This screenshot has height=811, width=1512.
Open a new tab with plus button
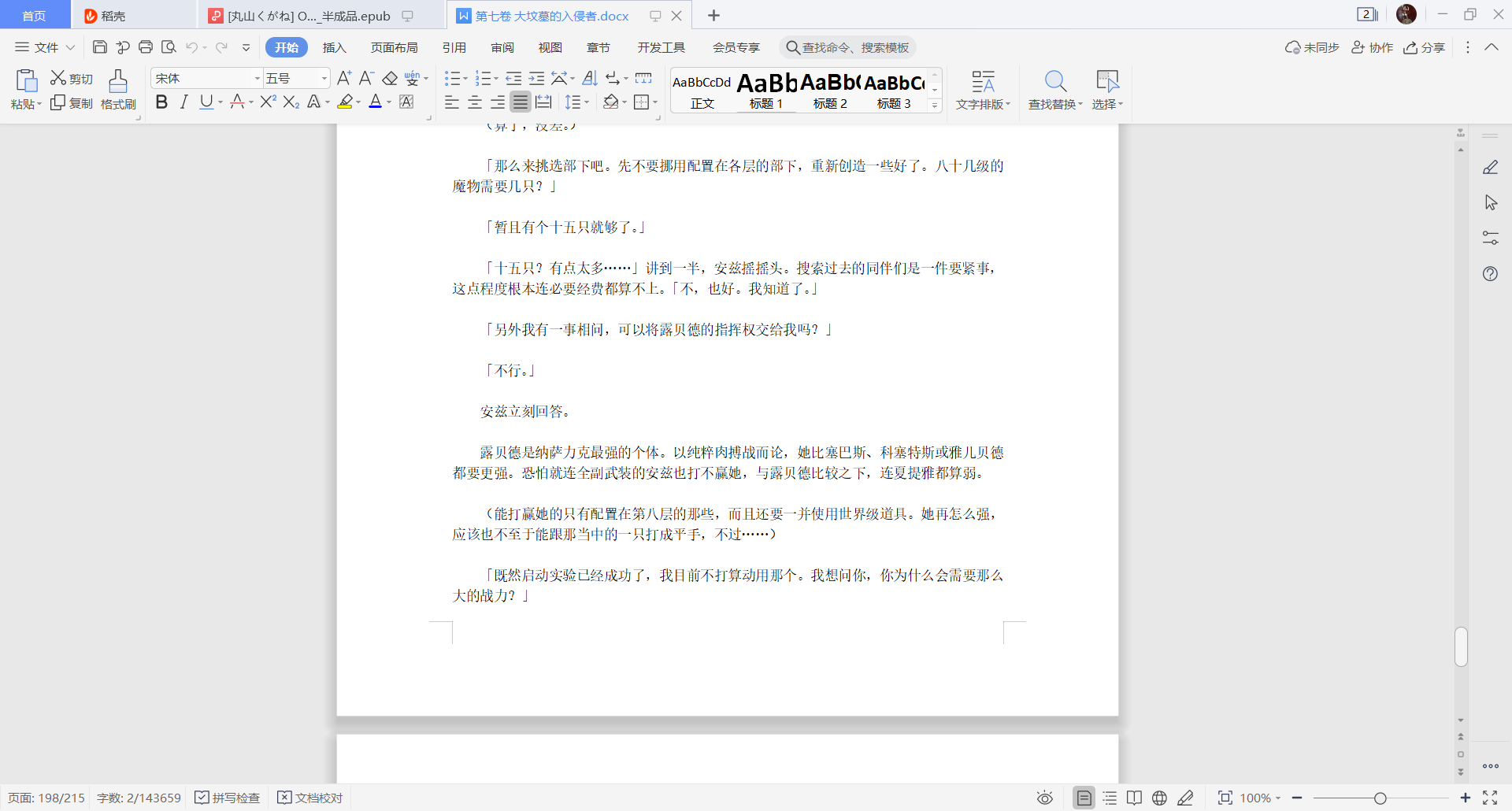coord(713,16)
